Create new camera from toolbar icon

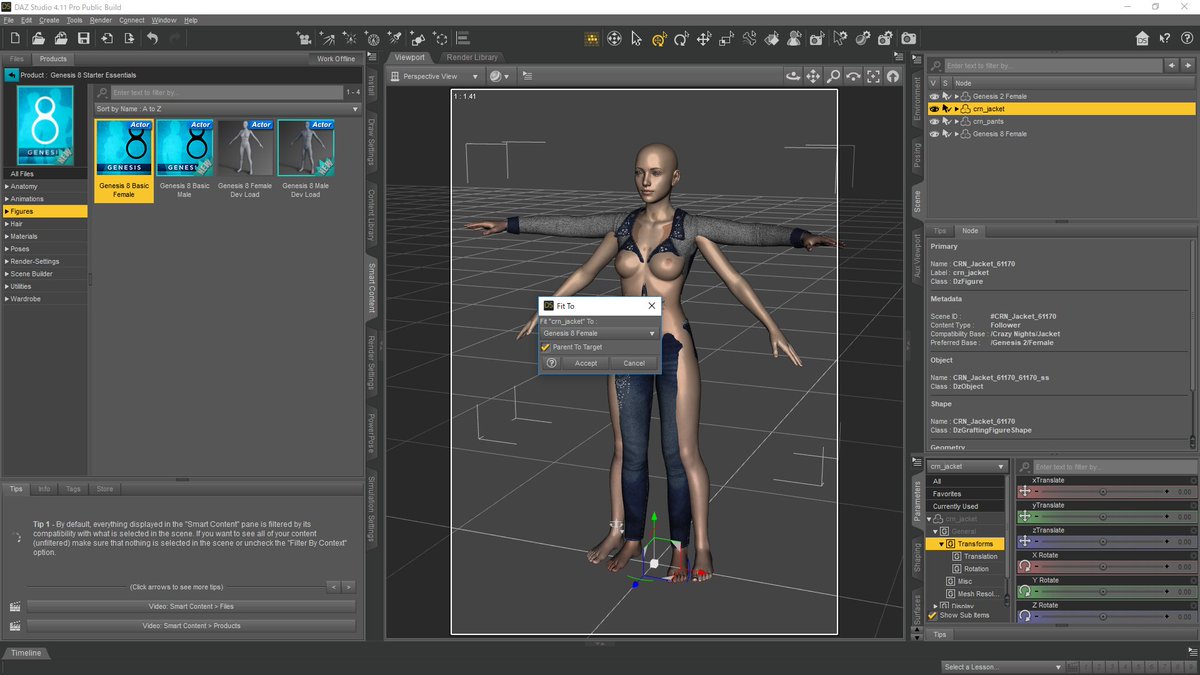305,39
